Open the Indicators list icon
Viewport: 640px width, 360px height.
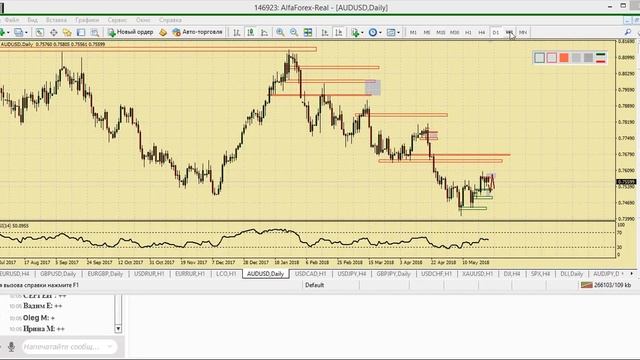tap(355, 32)
